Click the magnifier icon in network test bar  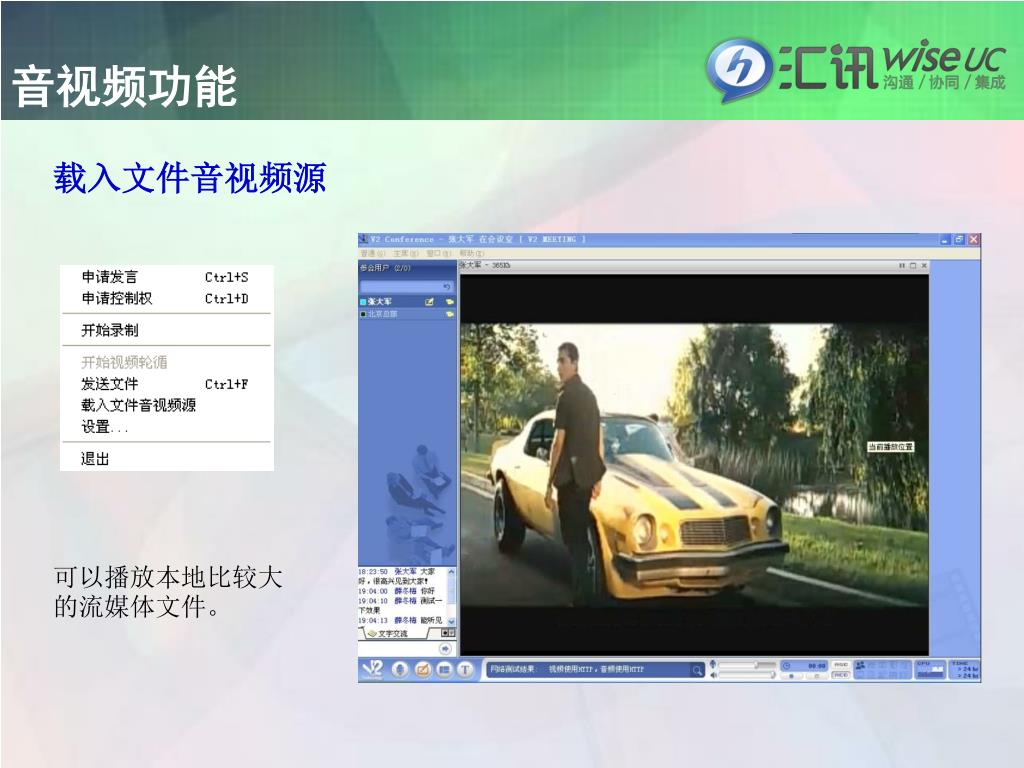pyautogui.click(x=697, y=670)
